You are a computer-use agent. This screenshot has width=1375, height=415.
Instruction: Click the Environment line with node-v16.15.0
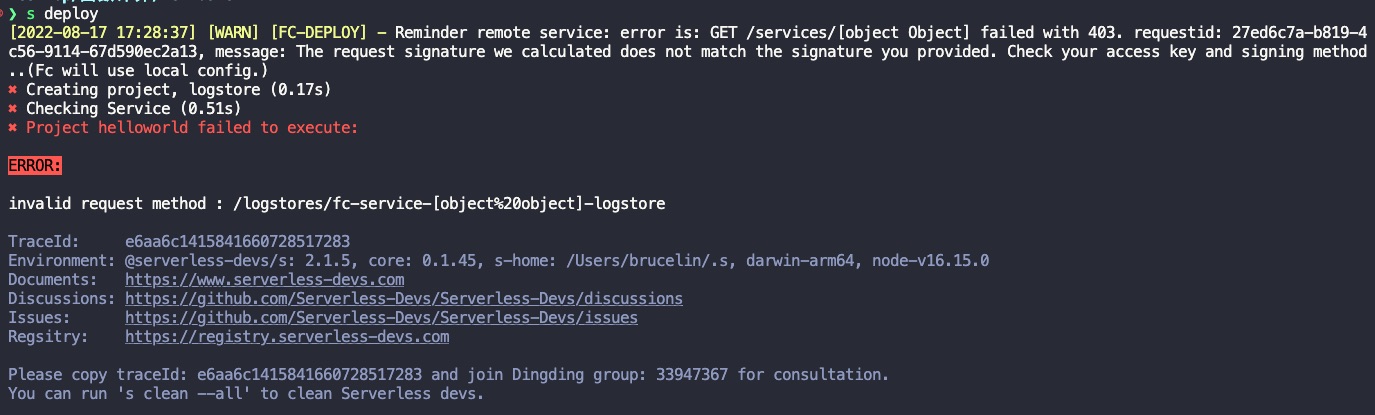499,261
